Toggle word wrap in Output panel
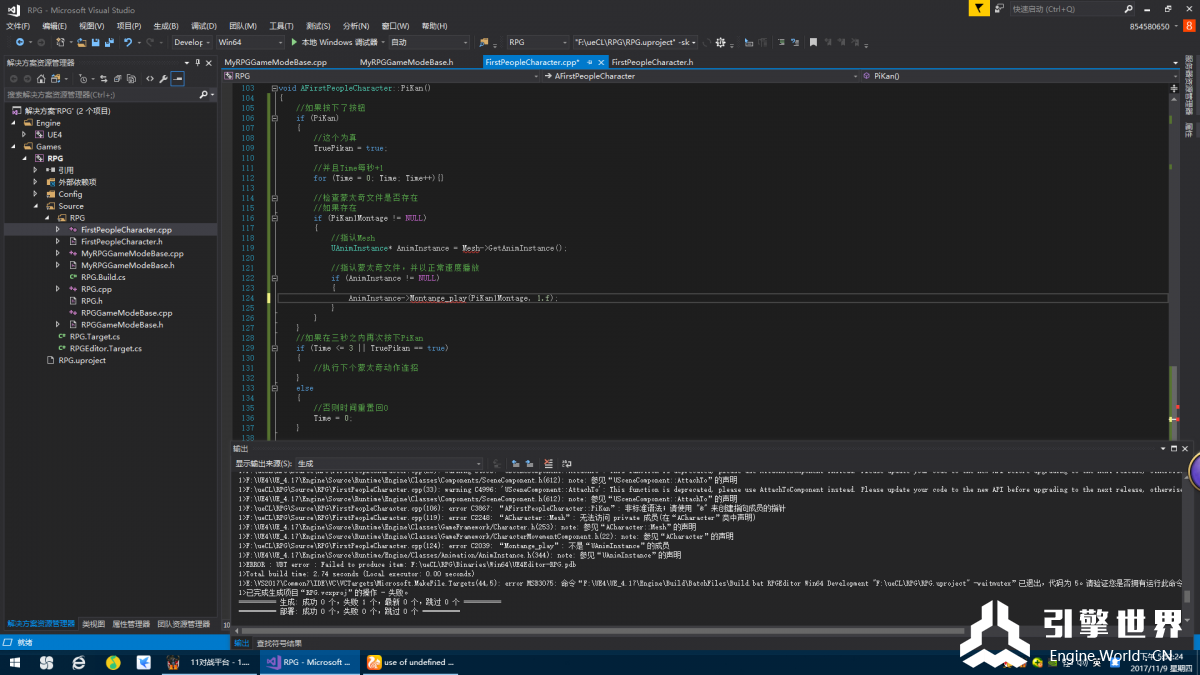 (565, 464)
